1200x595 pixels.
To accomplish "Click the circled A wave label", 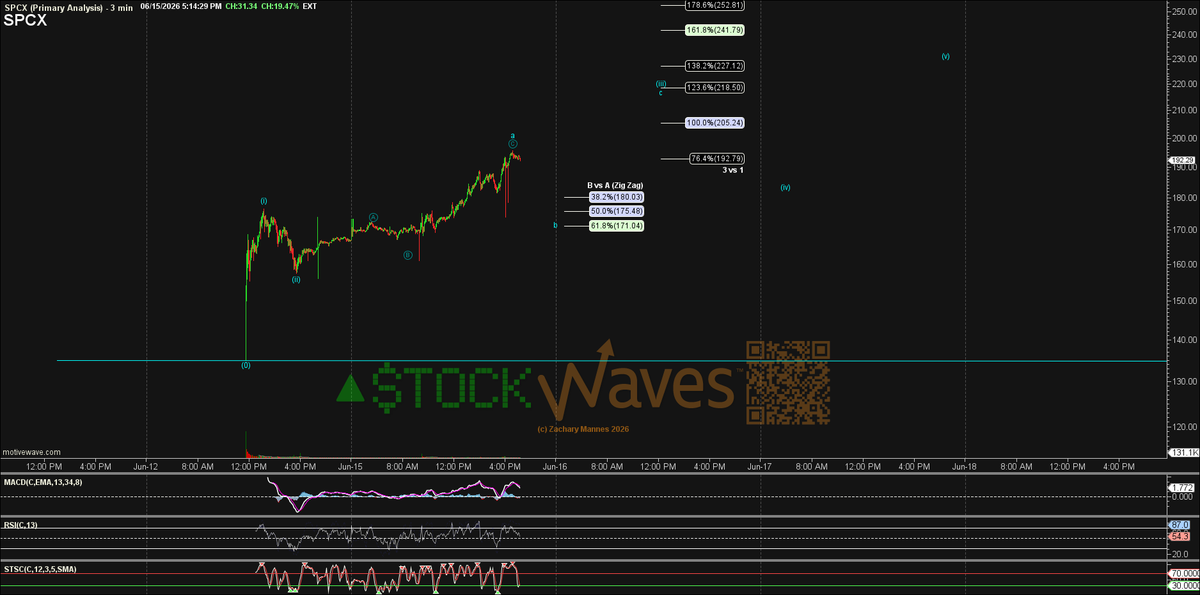I will [x=373, y=216].
